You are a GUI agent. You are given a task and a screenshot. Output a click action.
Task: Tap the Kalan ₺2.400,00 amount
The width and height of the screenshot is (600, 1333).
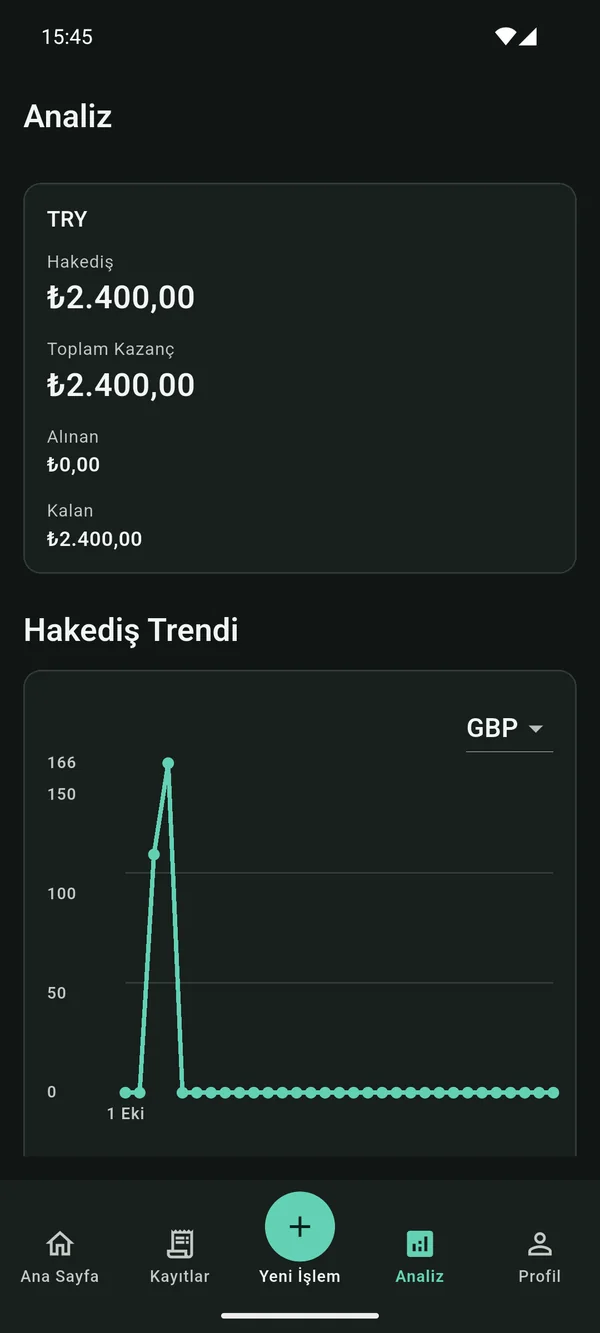coord(95,539)
